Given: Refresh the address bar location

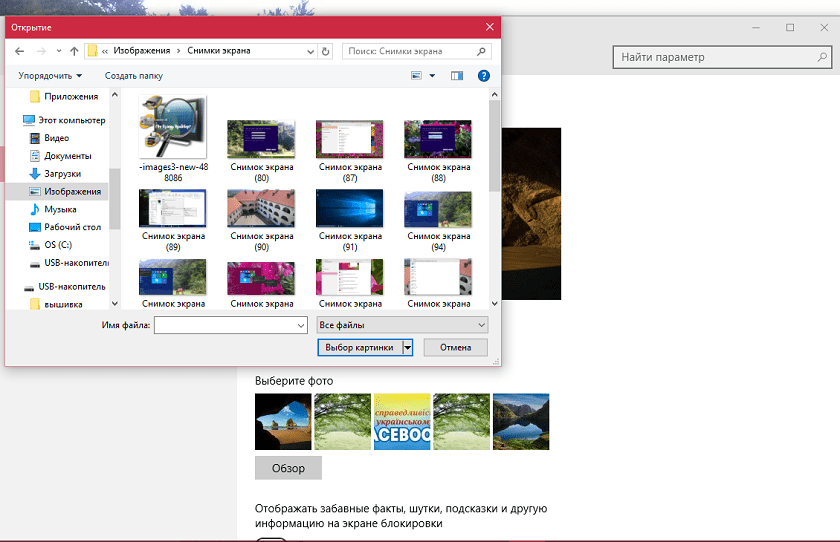Looking at the screenshot, I should 326,51.
